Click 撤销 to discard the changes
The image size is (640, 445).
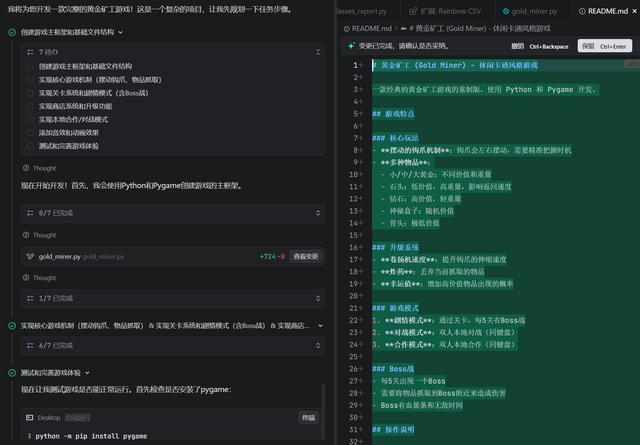[x=517, y=46]
